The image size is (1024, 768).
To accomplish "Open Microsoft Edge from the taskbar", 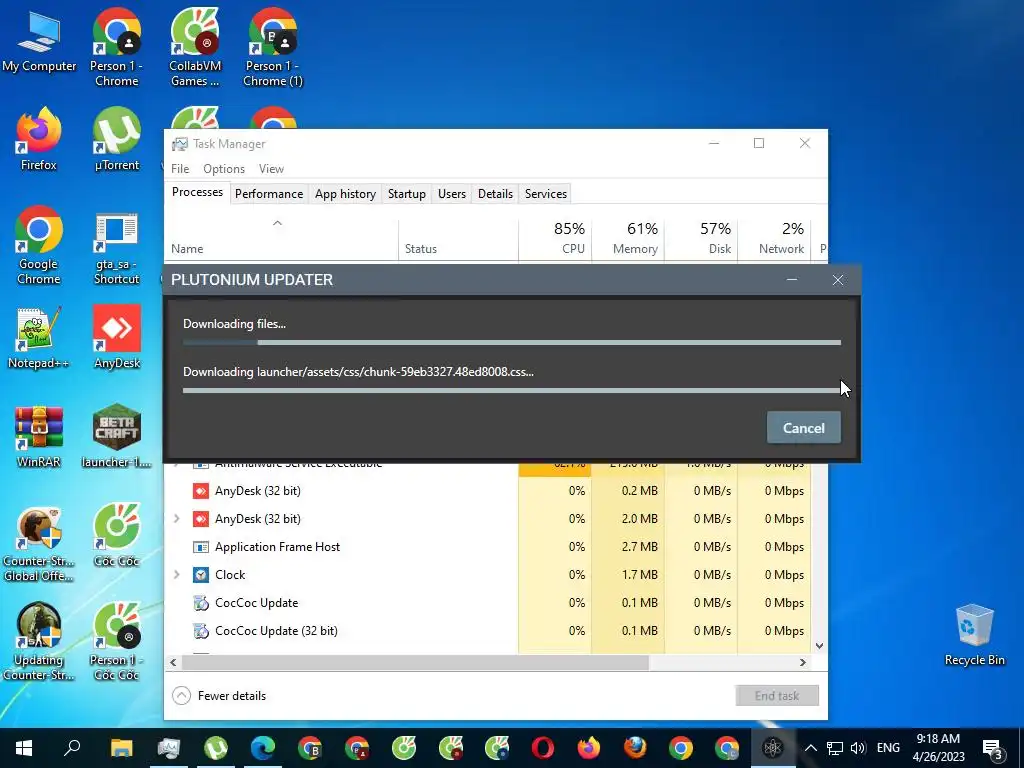I will pyautogui.click(x=263, y=748).
